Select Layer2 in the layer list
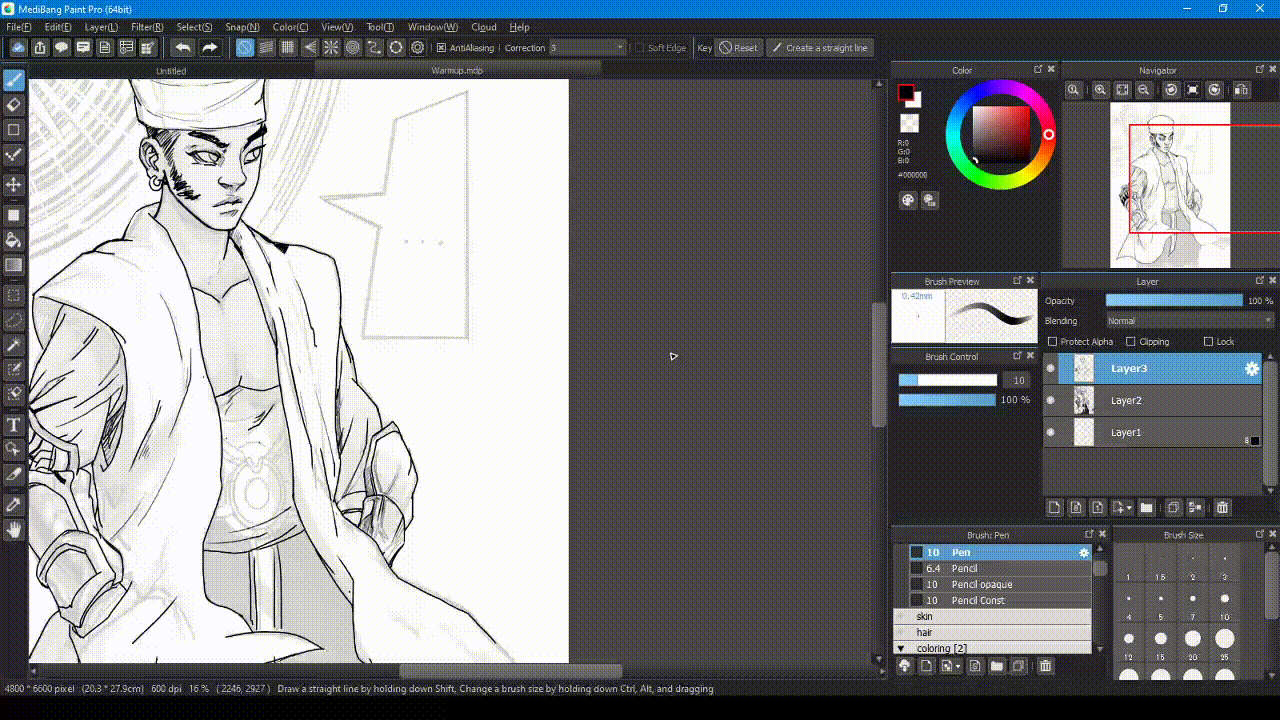Viewport: 1280px width, 720px height. click(x=1152, y=400)
